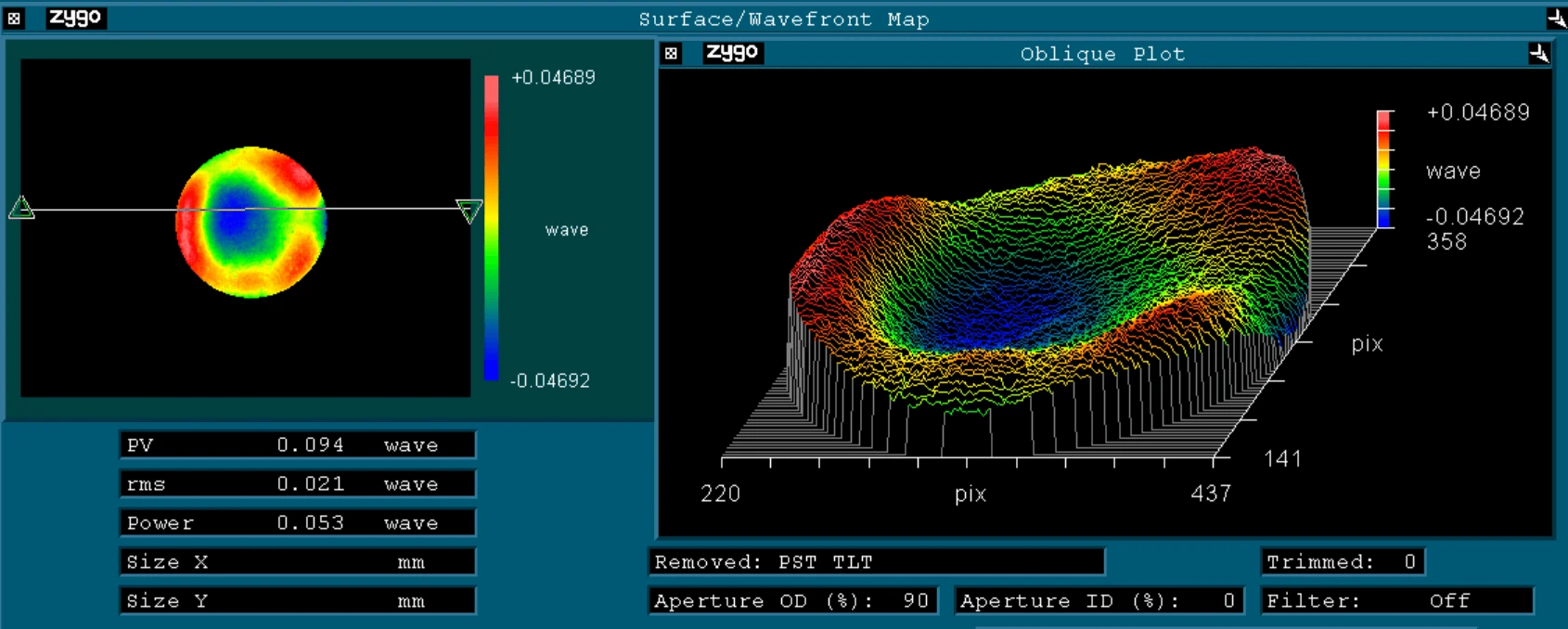Click the circular wavefront map image
The height and width of the screenshot is (629, 1568).
pyautogui.click(x=251, y=223)
